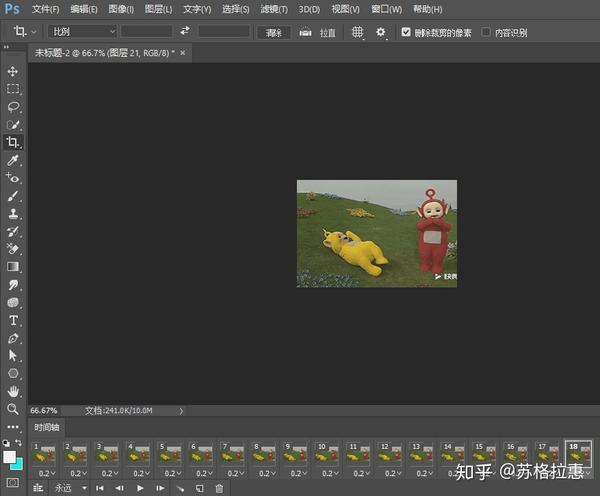The height and width of the screenshot is (496, 600).
Task: Jump to first frame
Action: tap(100, 488)
